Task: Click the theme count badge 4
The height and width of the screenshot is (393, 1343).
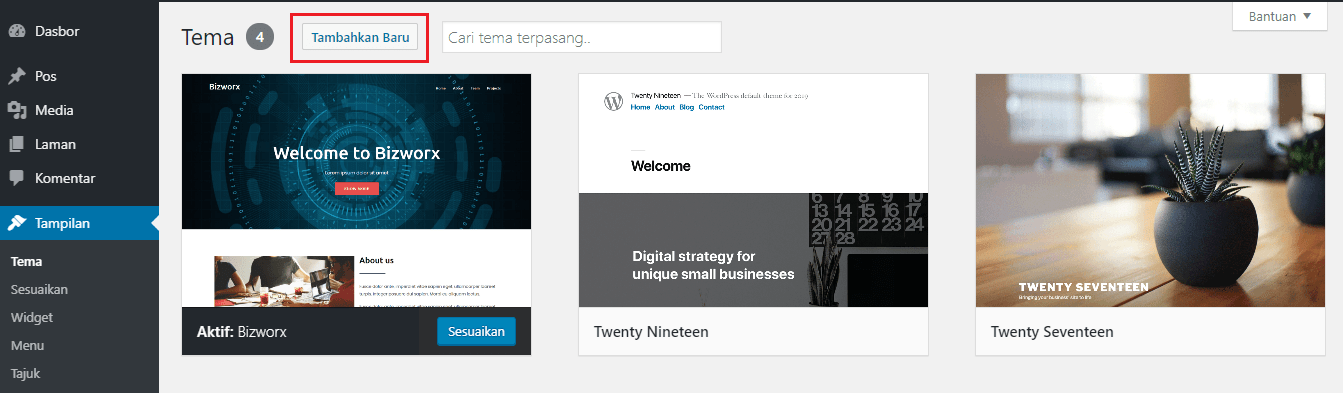Action: pos(260,38)
